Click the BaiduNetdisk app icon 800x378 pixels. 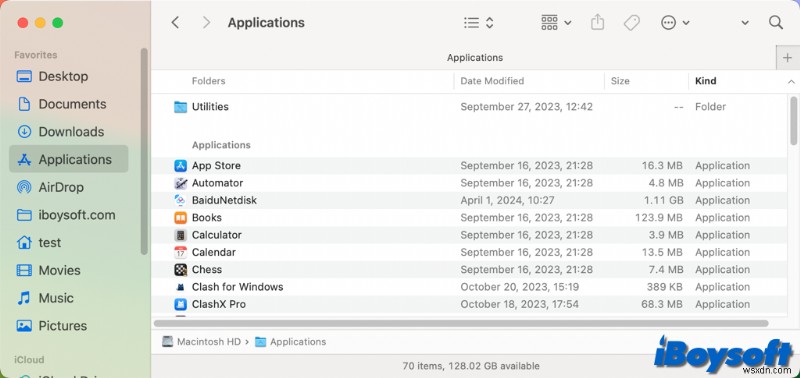(x=180, y=200)
